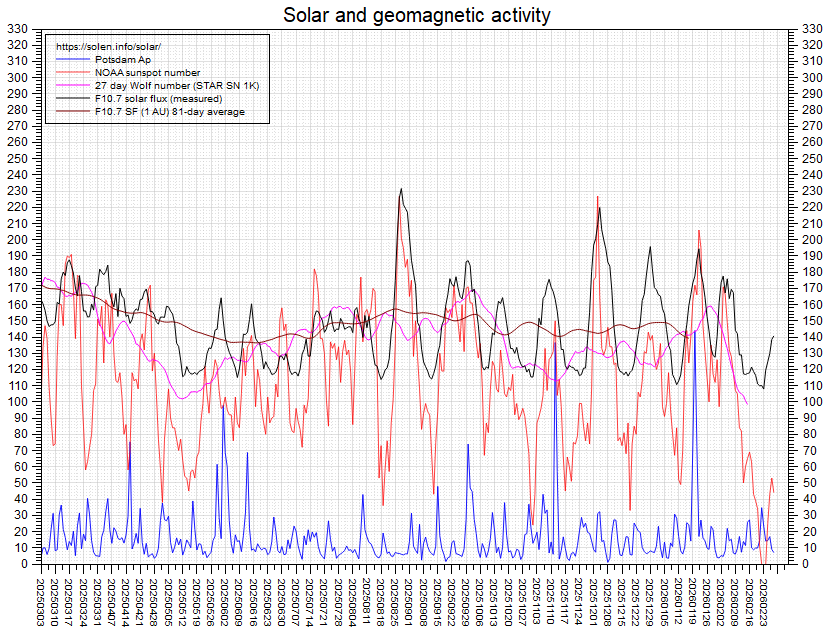This screenshot has height=642, width=830.
Task: Click the date label 20250728 on the x-axis
Action: (x=338, y=602)
